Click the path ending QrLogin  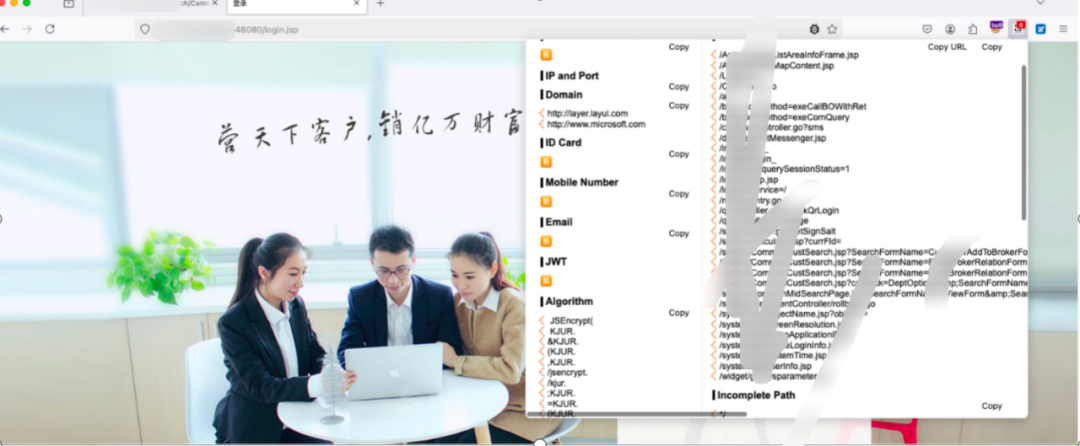778,211
